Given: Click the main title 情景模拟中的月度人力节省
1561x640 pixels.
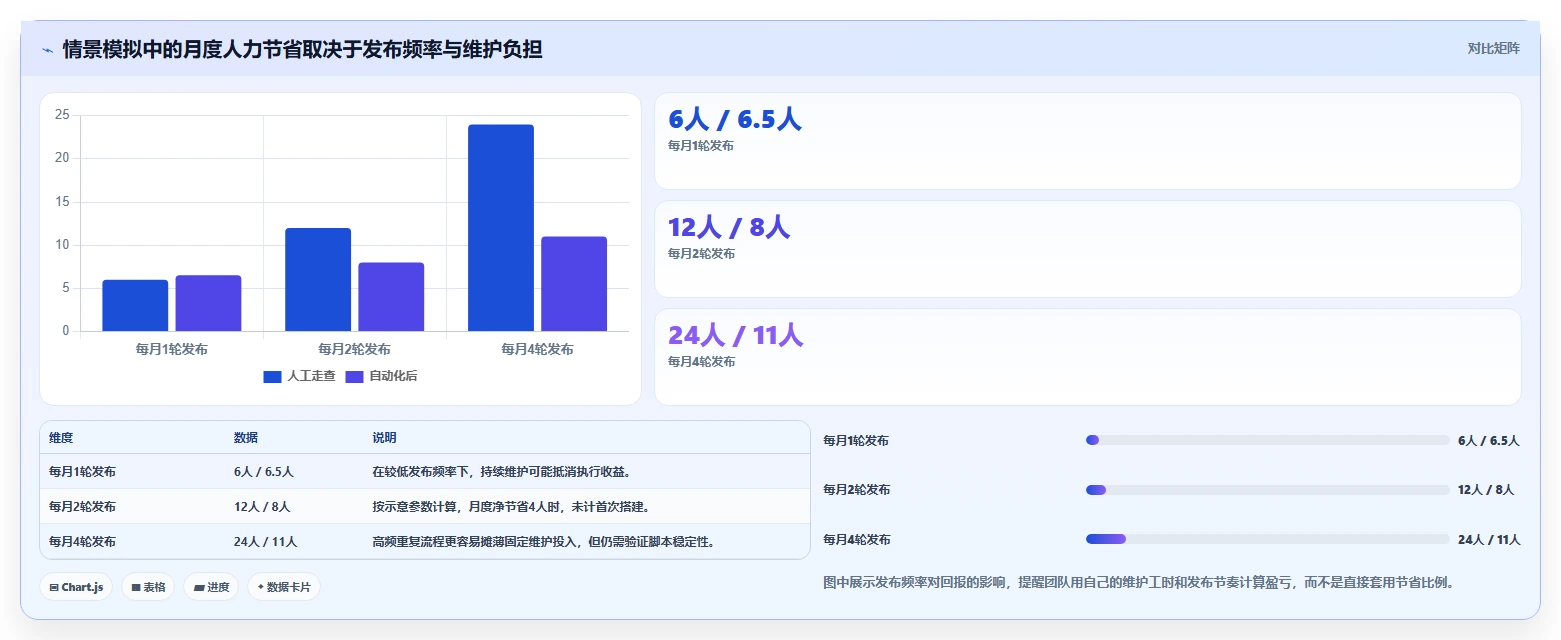Looking at the screenshot, I should (x=302, y=49).
